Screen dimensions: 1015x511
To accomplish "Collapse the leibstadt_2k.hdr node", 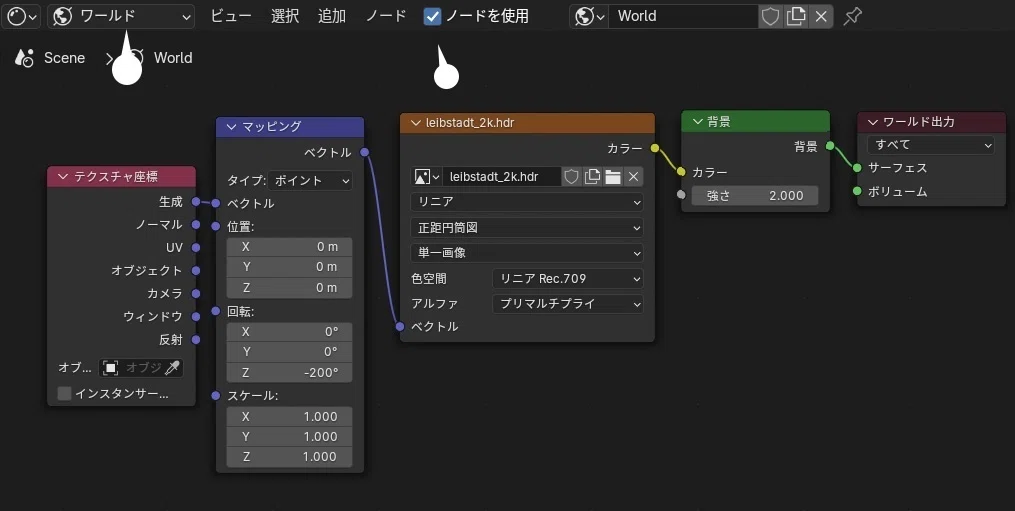I will coord(415,122).
